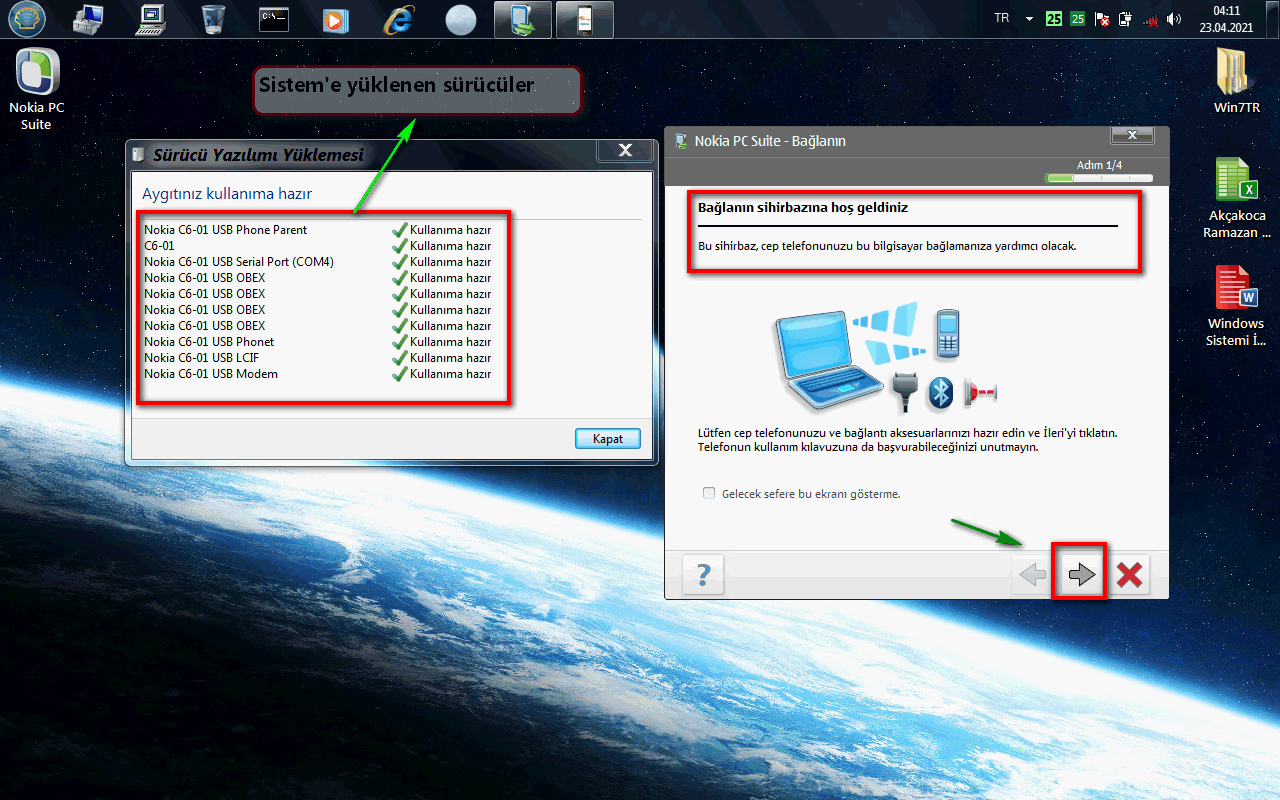
Task: Open Recycle Bin from the taskbar
Action: coord(213,19)
